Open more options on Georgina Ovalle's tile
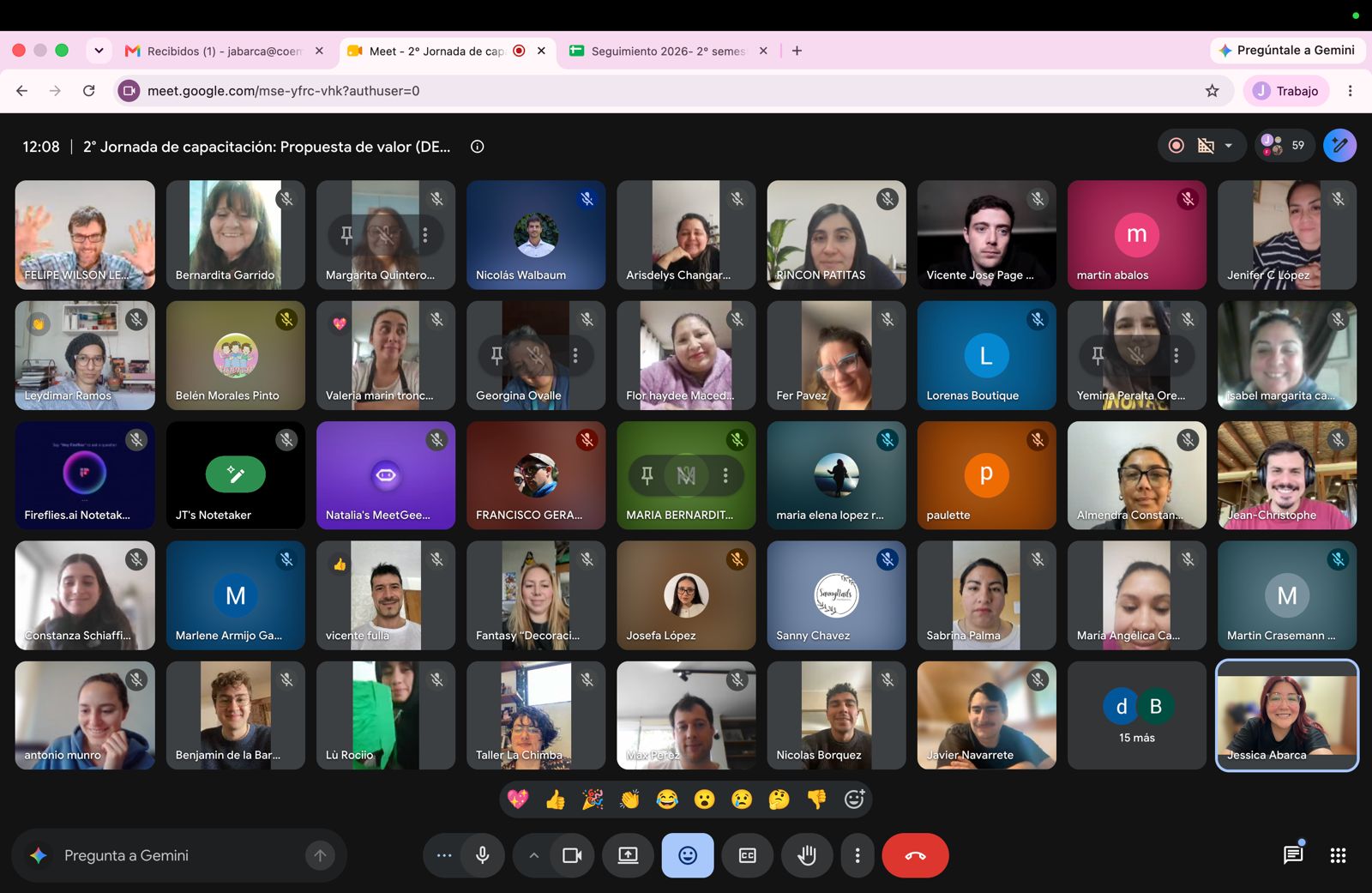Image resolution: width=1372 pixels, height=893 pixels. 575,355
